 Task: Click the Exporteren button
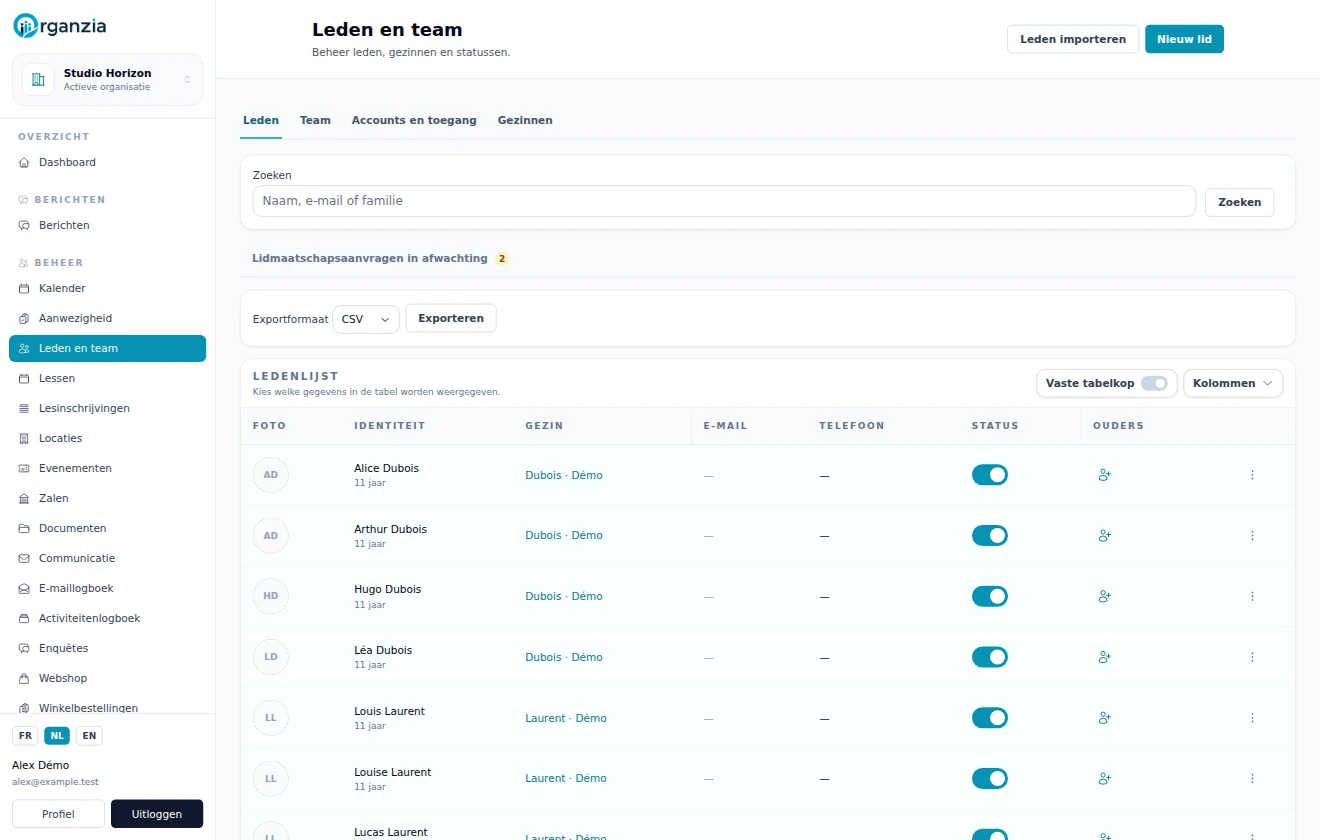[x=451, y=318]
